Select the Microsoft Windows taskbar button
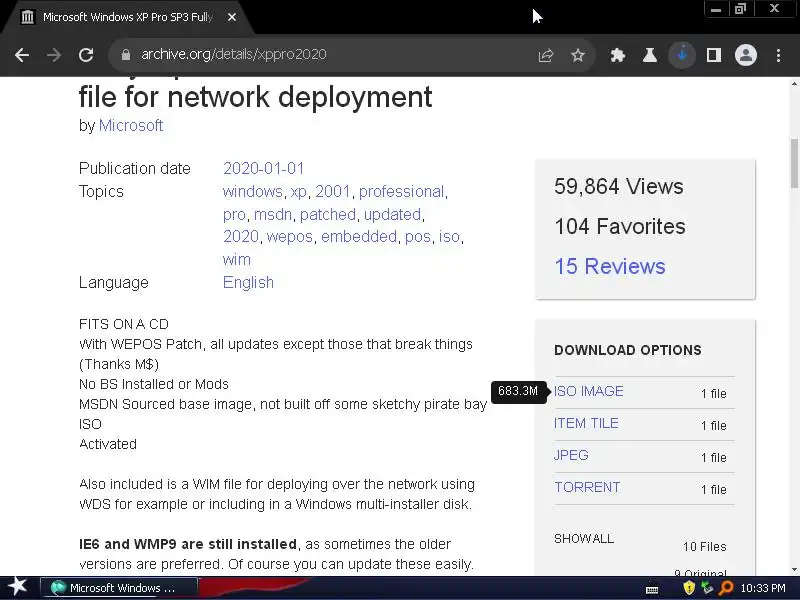800x600 pixels. [118, 588]
